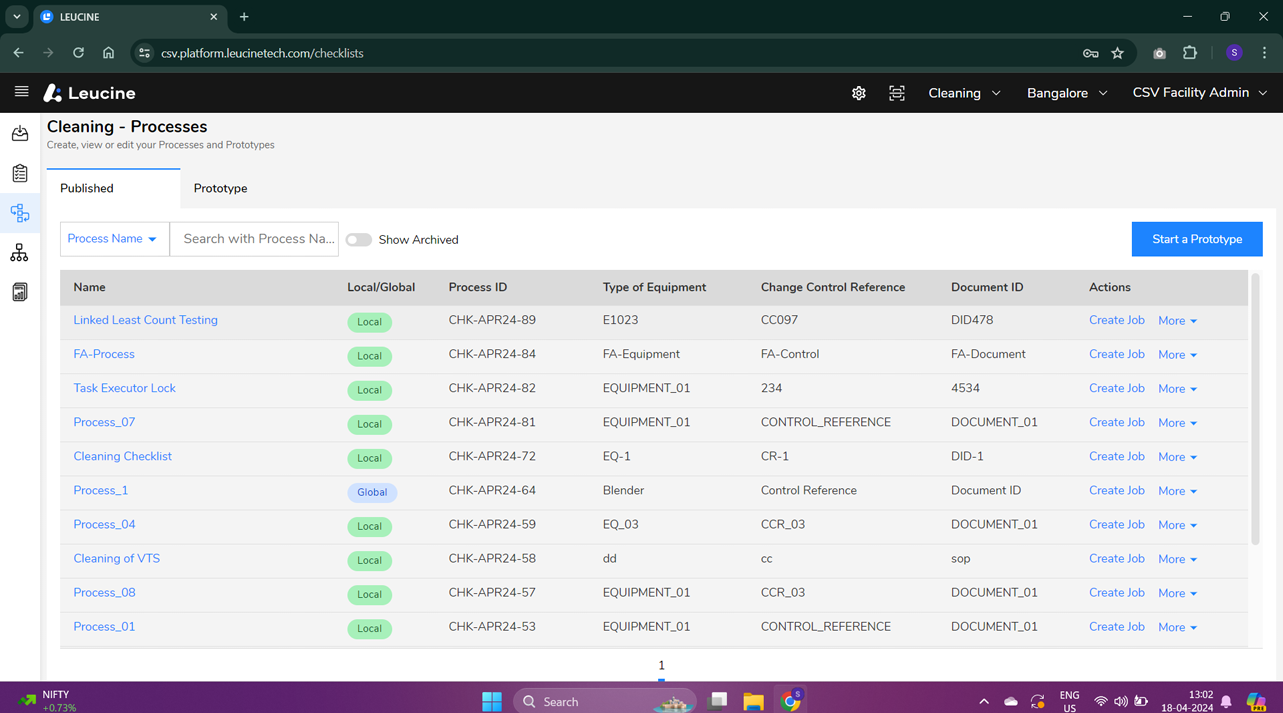Toggle the Show Archived switch

pyautogui.click(x=359, y=240)
